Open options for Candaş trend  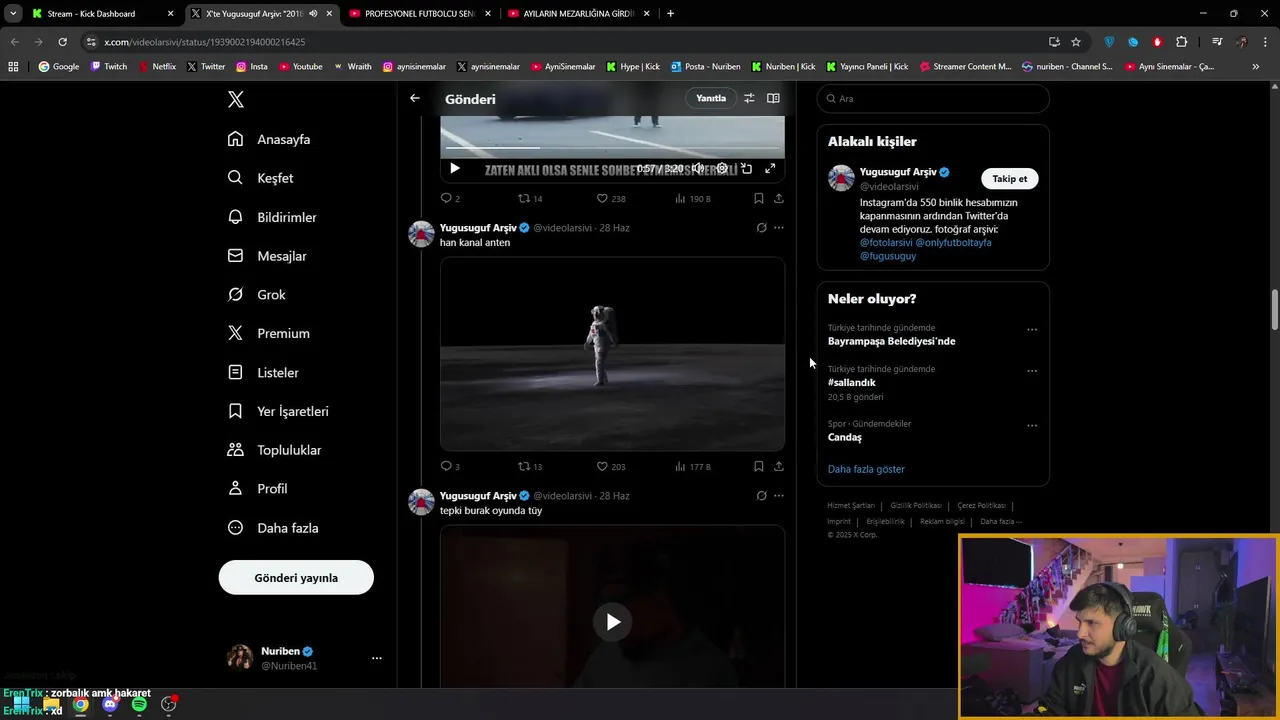[x=1032, y=426]
